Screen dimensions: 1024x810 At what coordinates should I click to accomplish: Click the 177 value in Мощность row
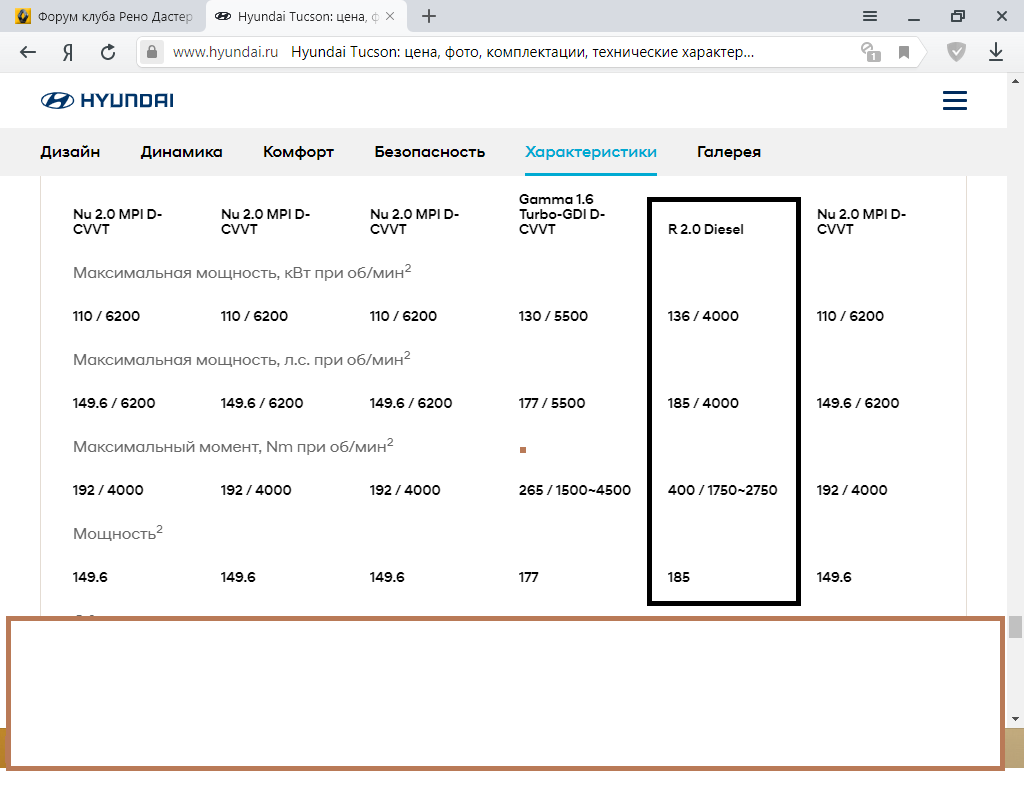click(528, 577)
